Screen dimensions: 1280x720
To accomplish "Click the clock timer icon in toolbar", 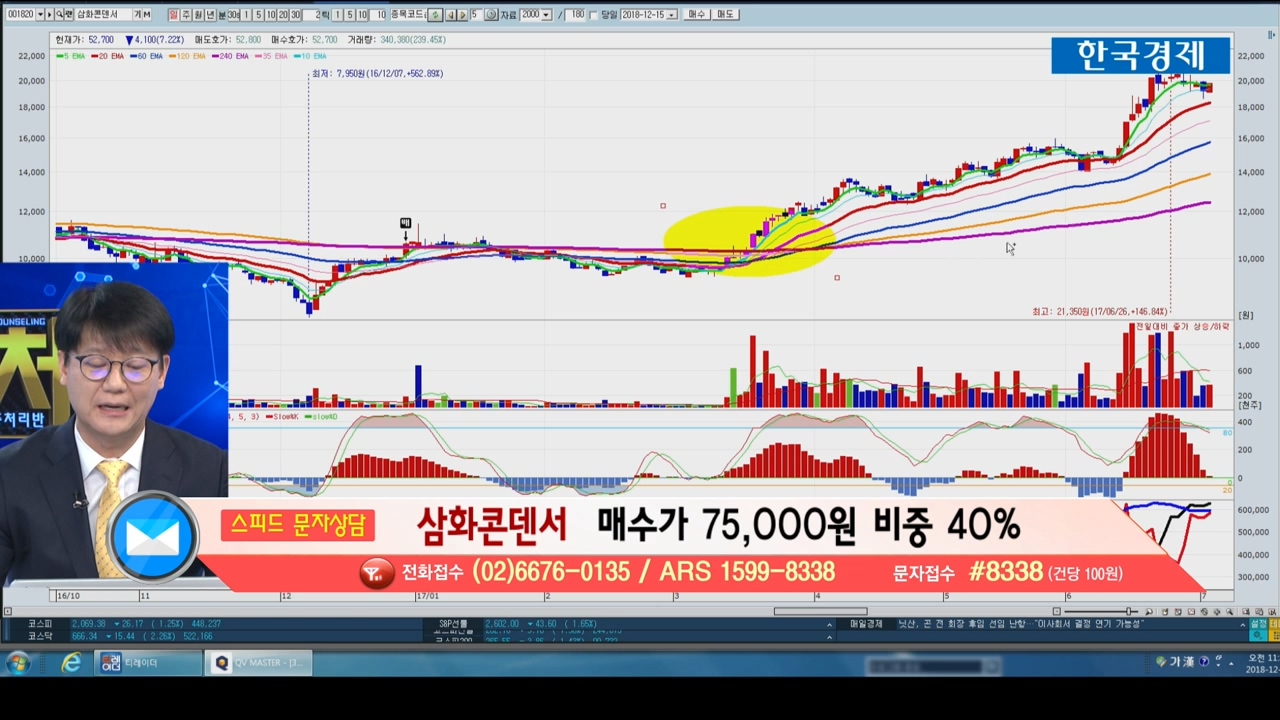I will point(491,15).
